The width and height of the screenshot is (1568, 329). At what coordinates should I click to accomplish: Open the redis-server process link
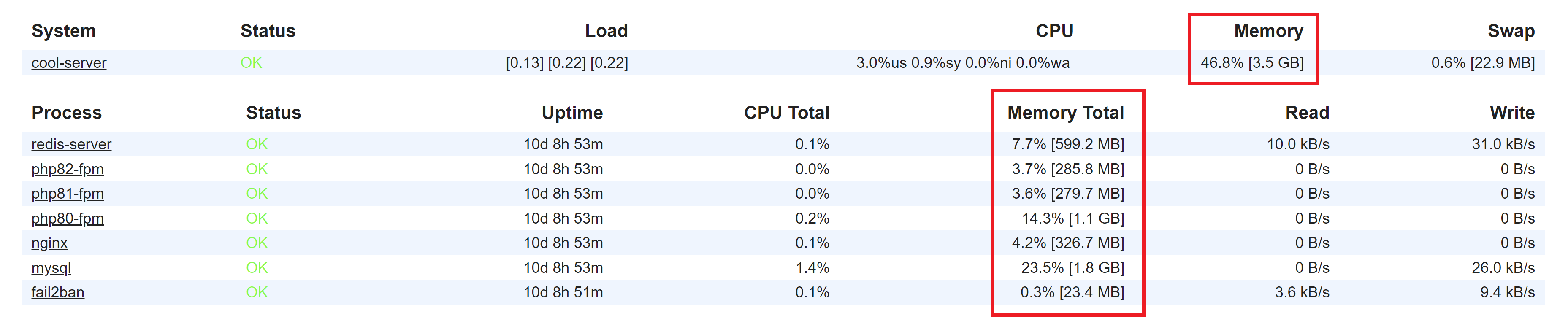coord(71,144)
